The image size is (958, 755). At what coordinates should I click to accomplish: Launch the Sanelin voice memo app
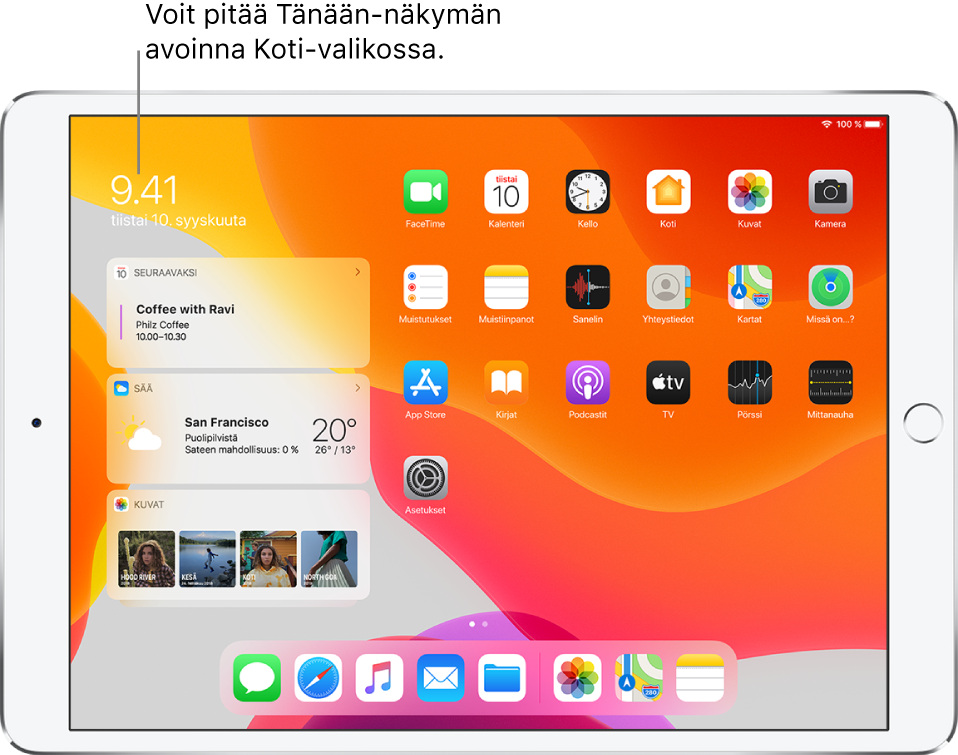point(587,287)
